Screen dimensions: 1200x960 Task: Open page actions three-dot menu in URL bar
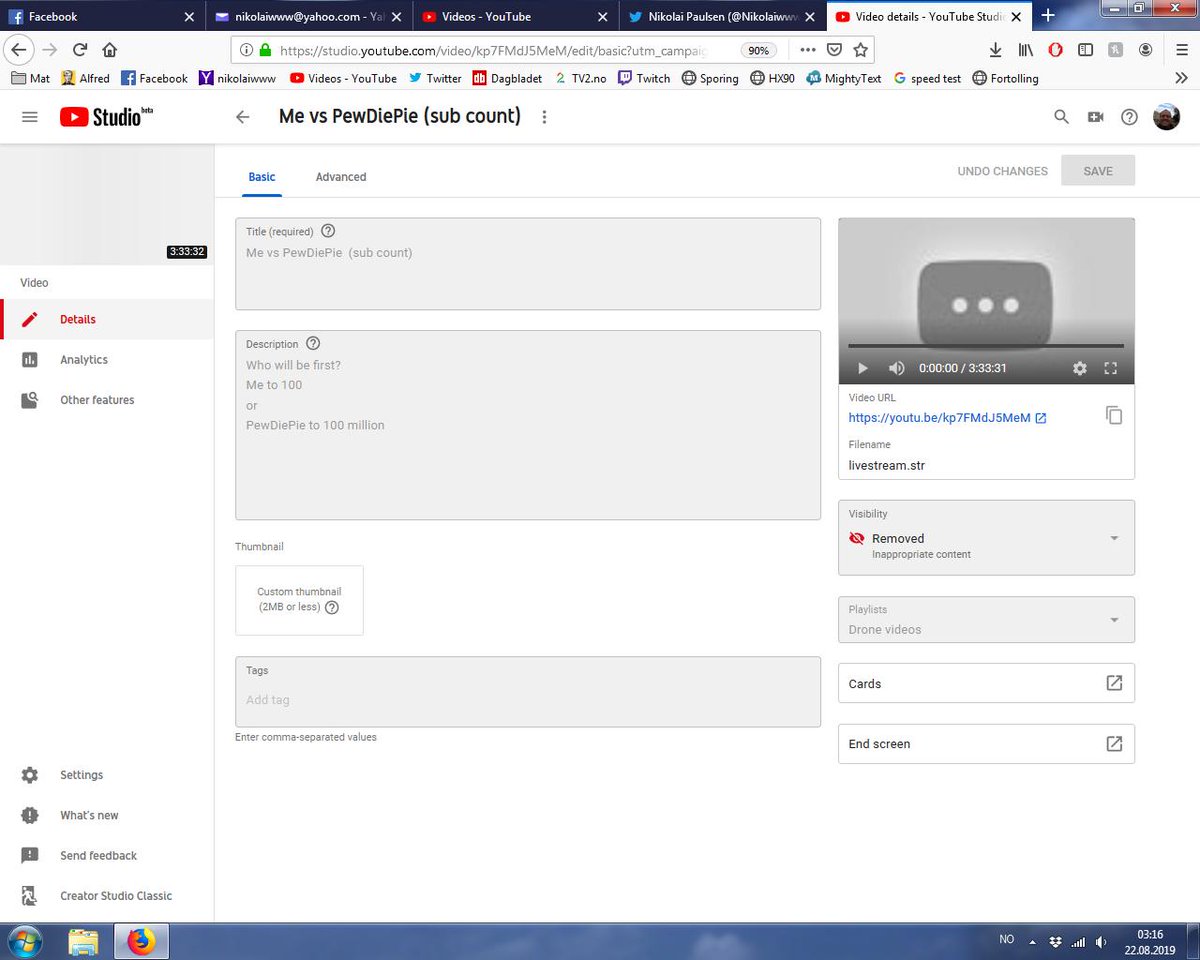pyautogui.click(x=808, y=50)
